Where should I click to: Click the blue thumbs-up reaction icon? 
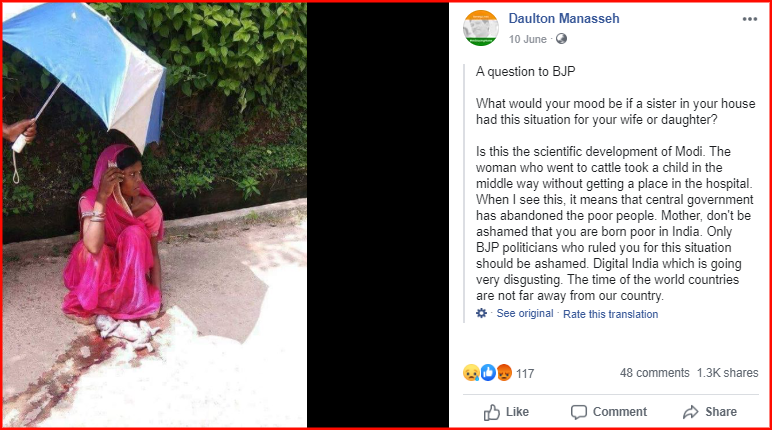(488, 373)
